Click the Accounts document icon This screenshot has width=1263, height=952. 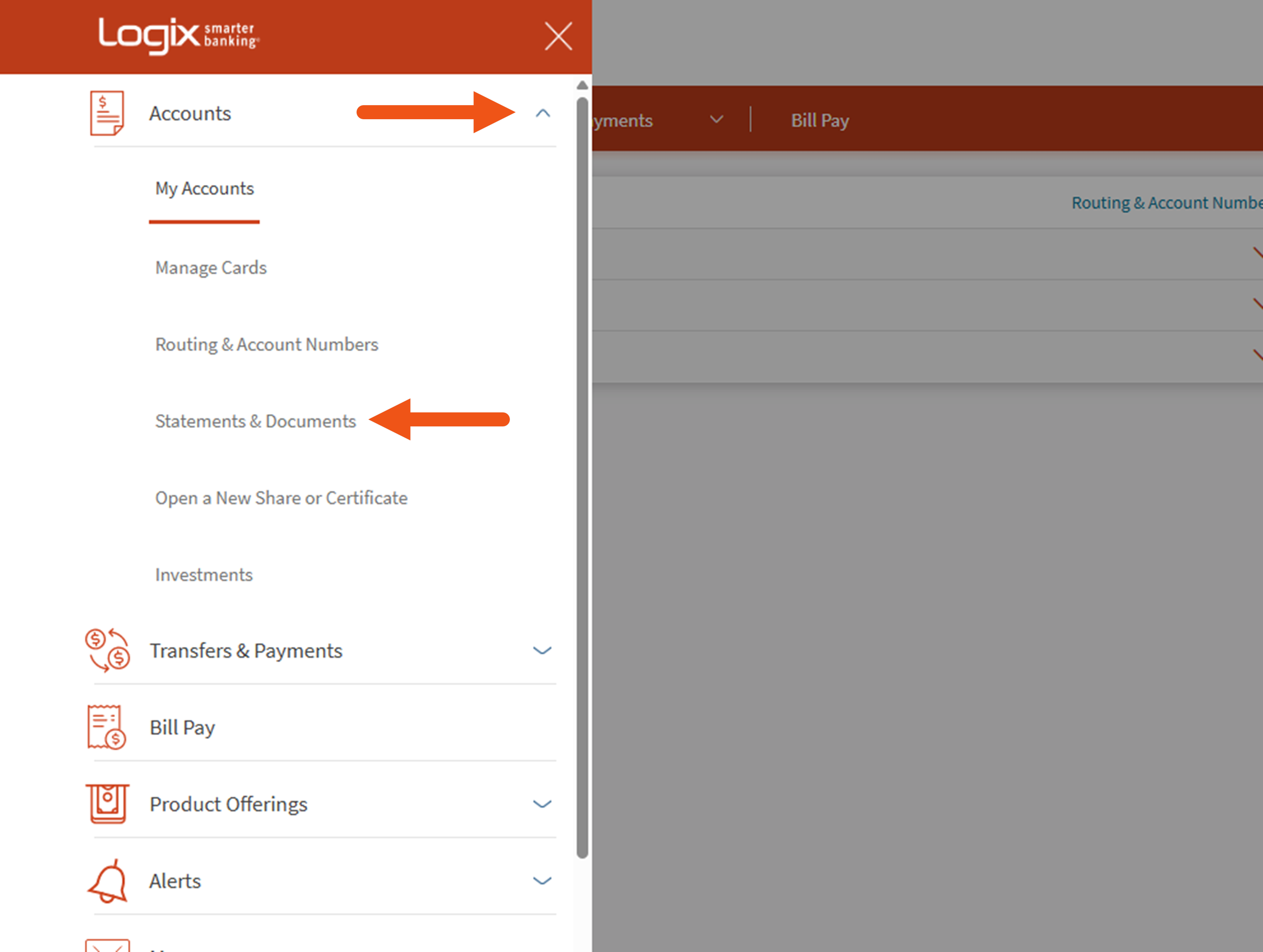pos(107,113)
